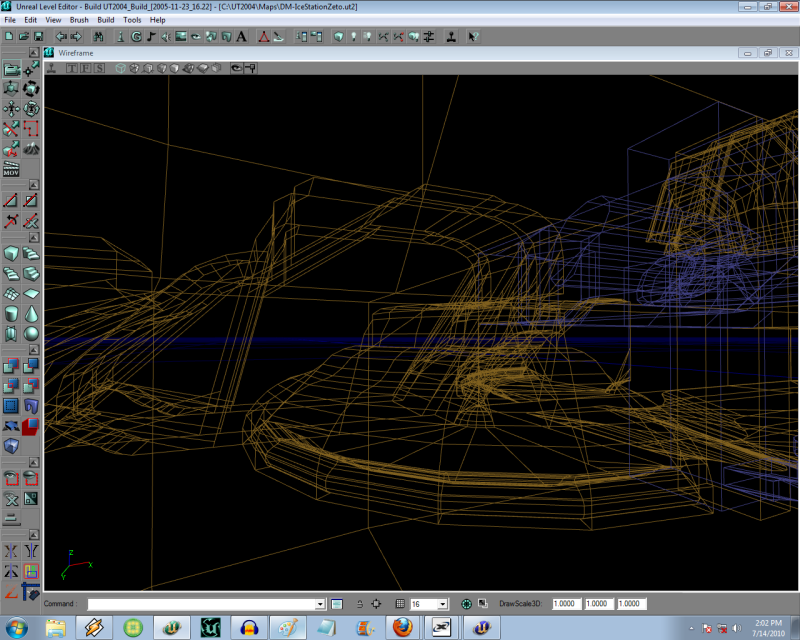Open the Matinee MOV tool
800x640 pixels.
click(11, 168)
